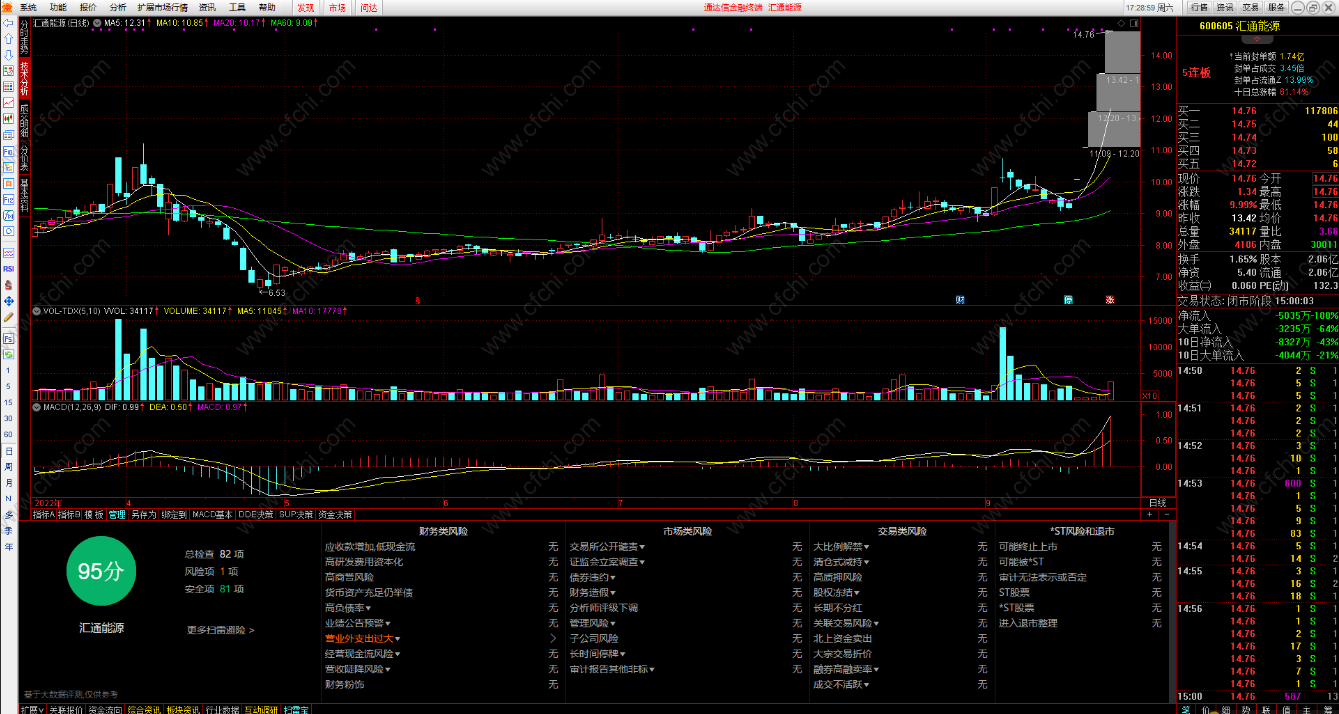The height and width of the screenshot is (714, 1339).
Task: Click the 涨 marker icon below the chart
Action: tap(1110, 299)
